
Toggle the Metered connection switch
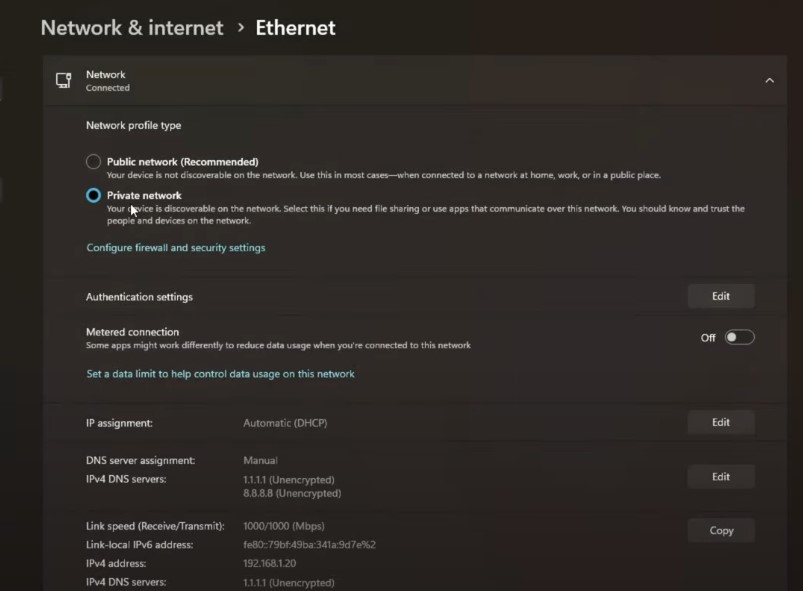[739, 337]
